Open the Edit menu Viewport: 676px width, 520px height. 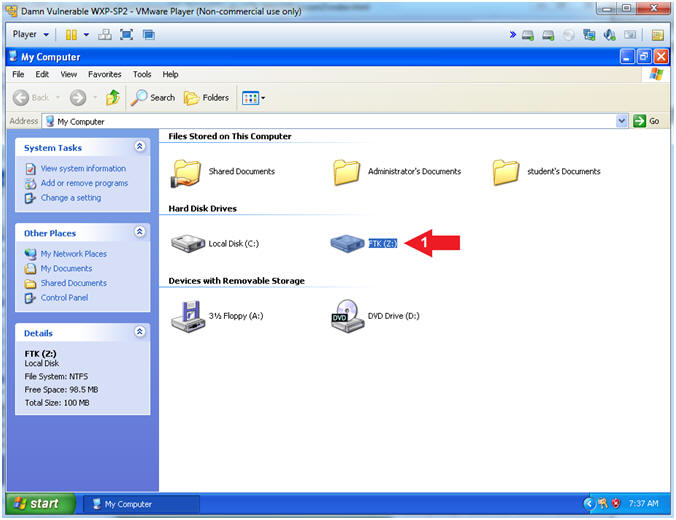pos(42,75)
